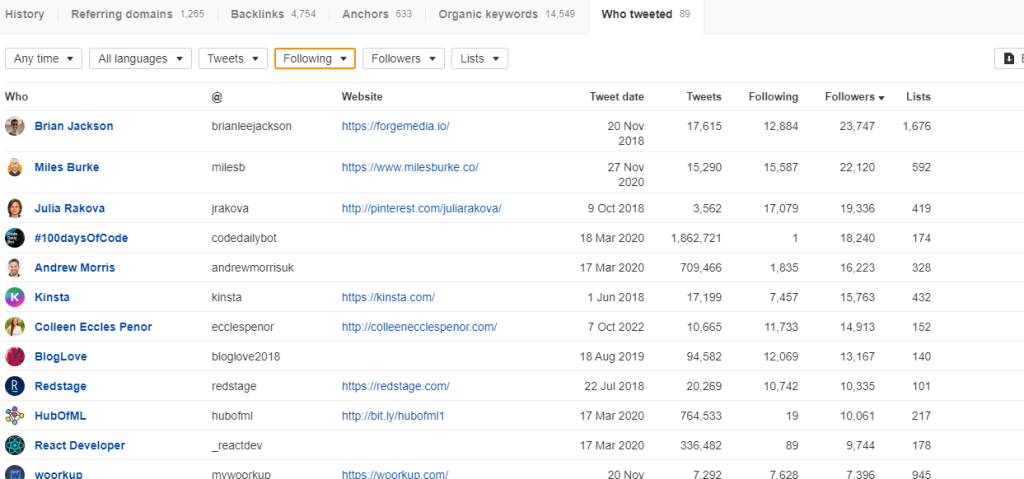Switch to the Referring domains tab
The image size is (1024, 479).
[x=137, y=14]
